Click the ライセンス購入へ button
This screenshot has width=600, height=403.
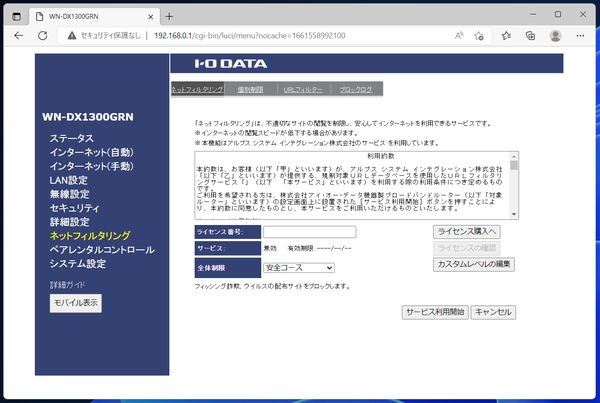point(466,232)
